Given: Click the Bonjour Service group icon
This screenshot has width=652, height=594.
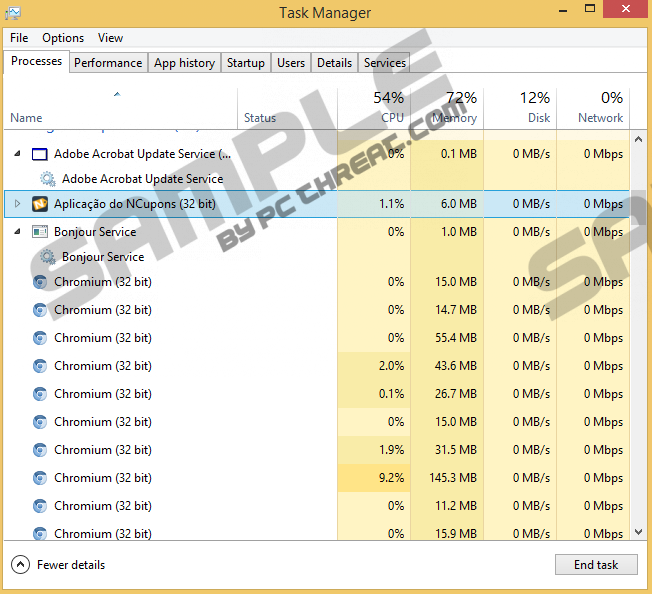Looking at the screenshot, I should (x=40, y=232).
